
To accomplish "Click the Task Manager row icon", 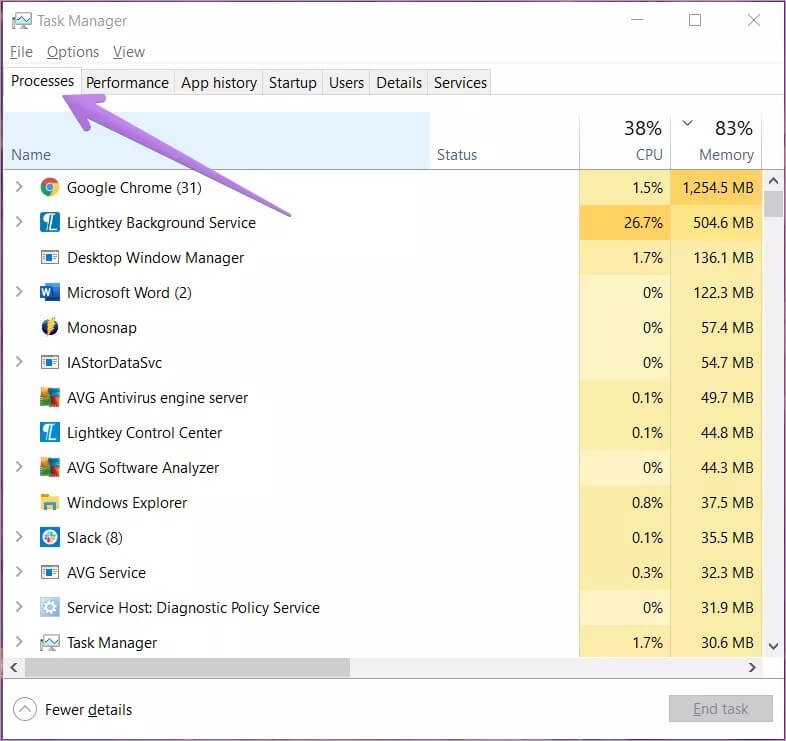I will click(50, 642).
